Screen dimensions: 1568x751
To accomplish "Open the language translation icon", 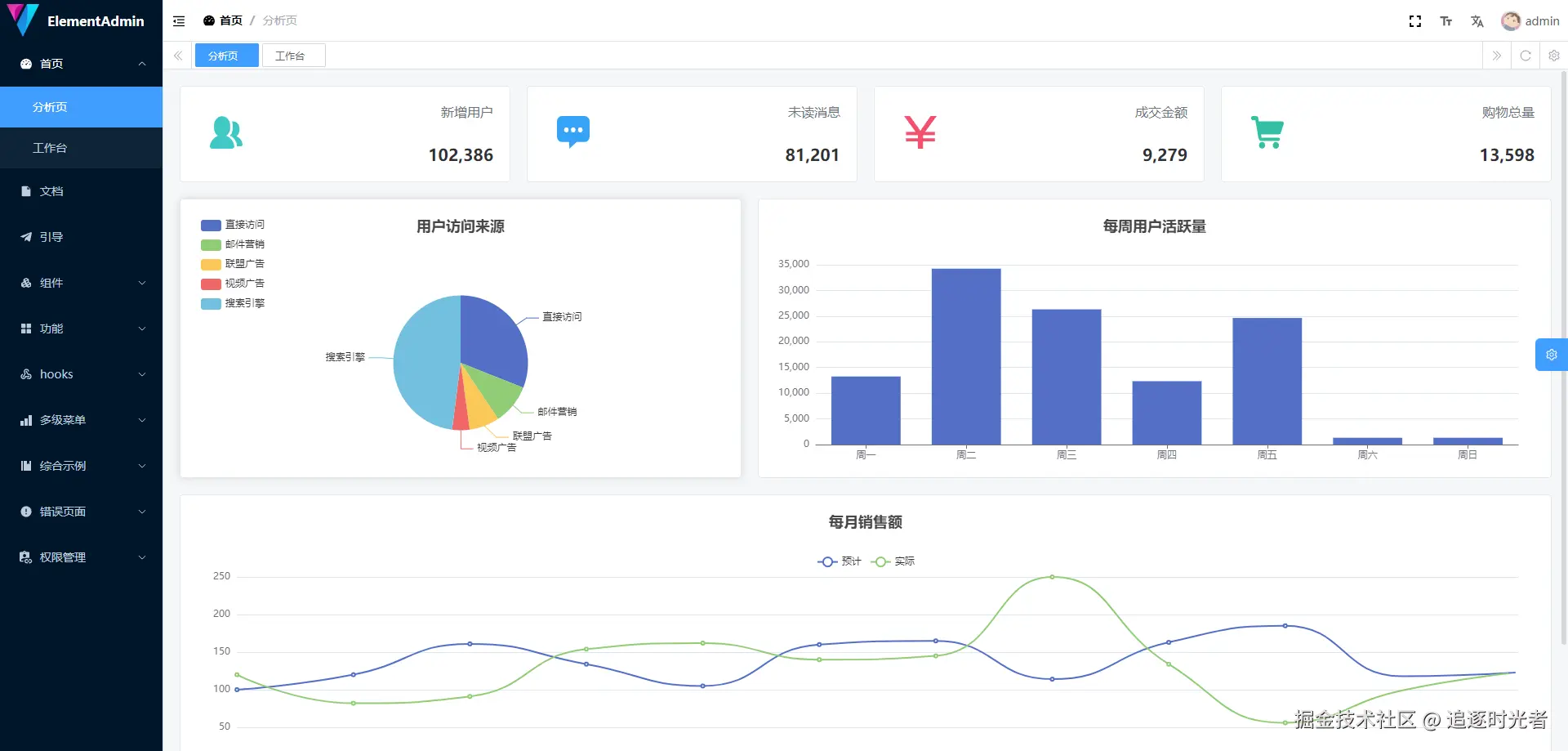I will 1477,21.
